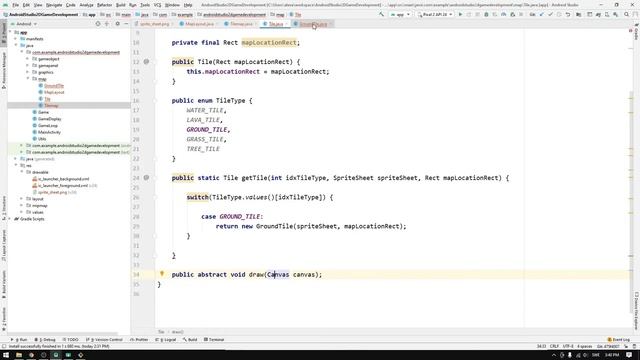The width and height of the screenshot is (640, 360).
Task: Open the Event Log panel
Action: pos(619,340)
